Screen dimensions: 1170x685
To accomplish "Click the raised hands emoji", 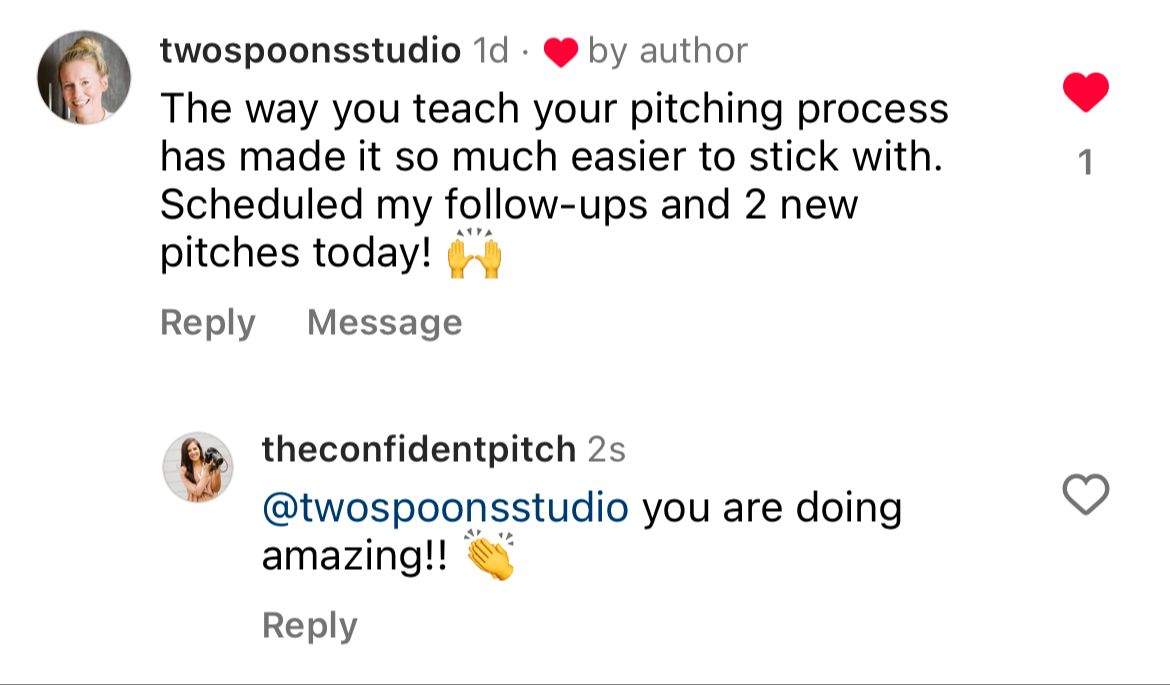I will click(x=474, y=254).
